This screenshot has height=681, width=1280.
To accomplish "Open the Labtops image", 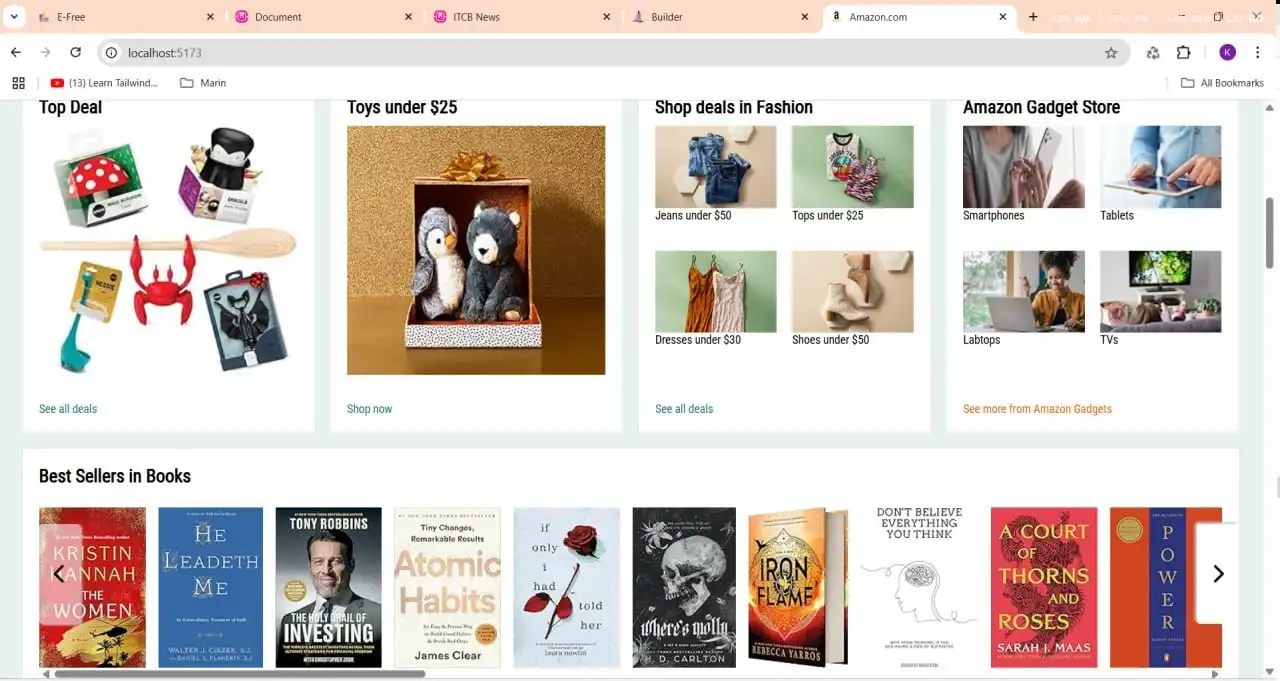I will (x=1023, y=291).
